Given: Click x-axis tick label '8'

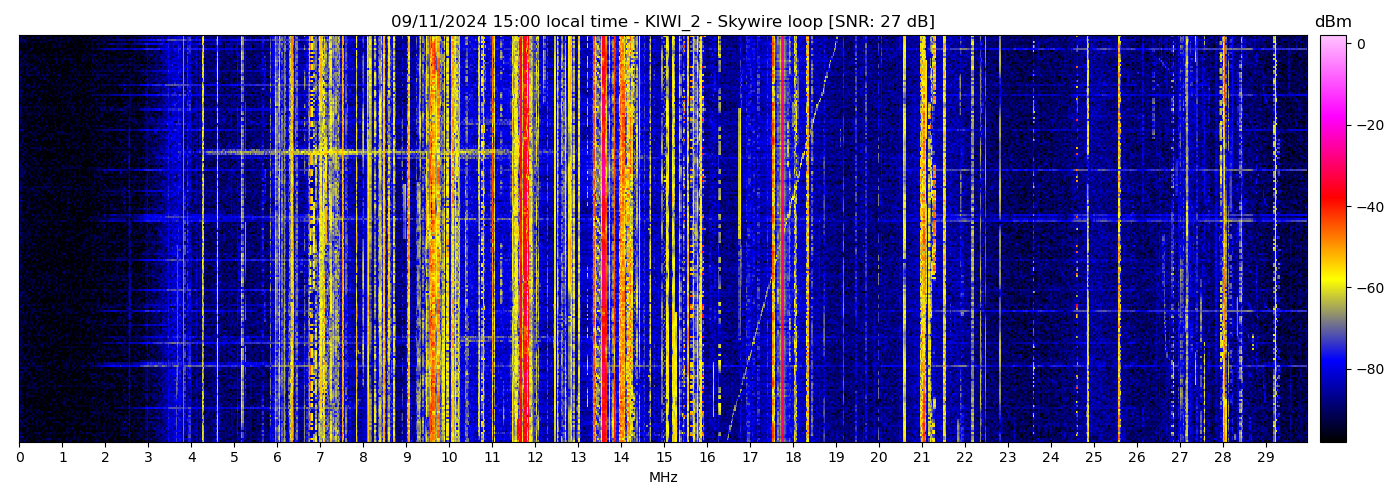Looking at the screenshot, I should click(x=363, y=458).
